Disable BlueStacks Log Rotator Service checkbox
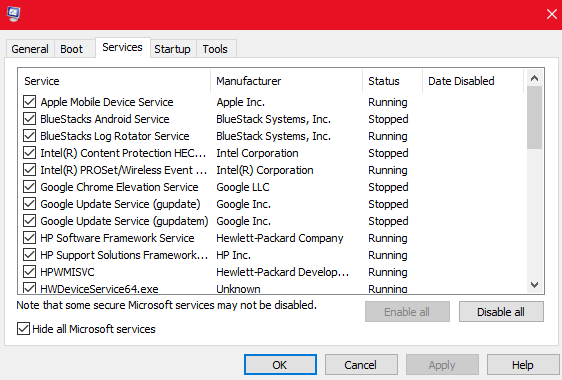The height and width of the screenshot is (380, 562). [x=29, y=136]
